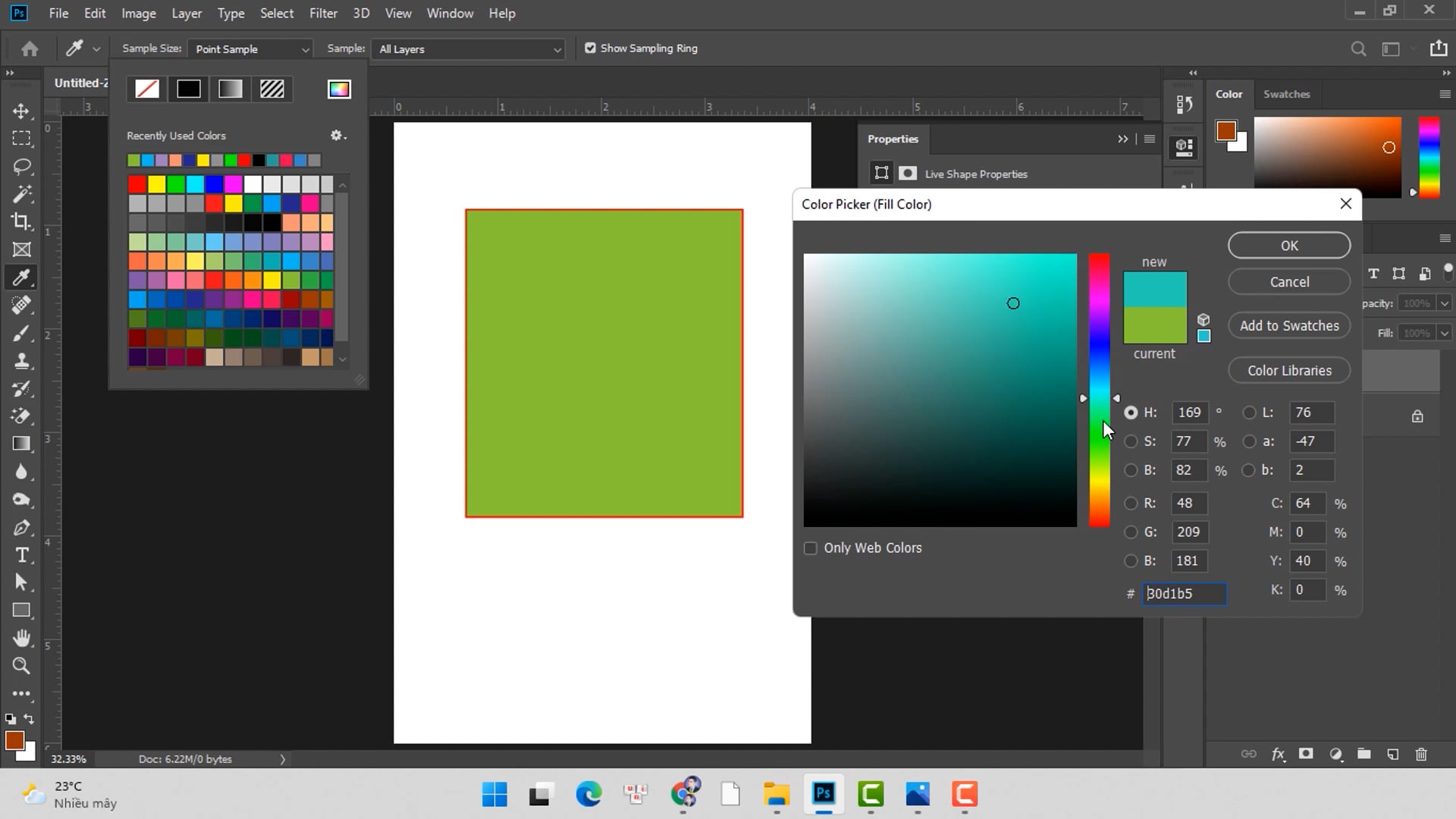Select the Rectangle shape tool

click(x=21, y=610)
